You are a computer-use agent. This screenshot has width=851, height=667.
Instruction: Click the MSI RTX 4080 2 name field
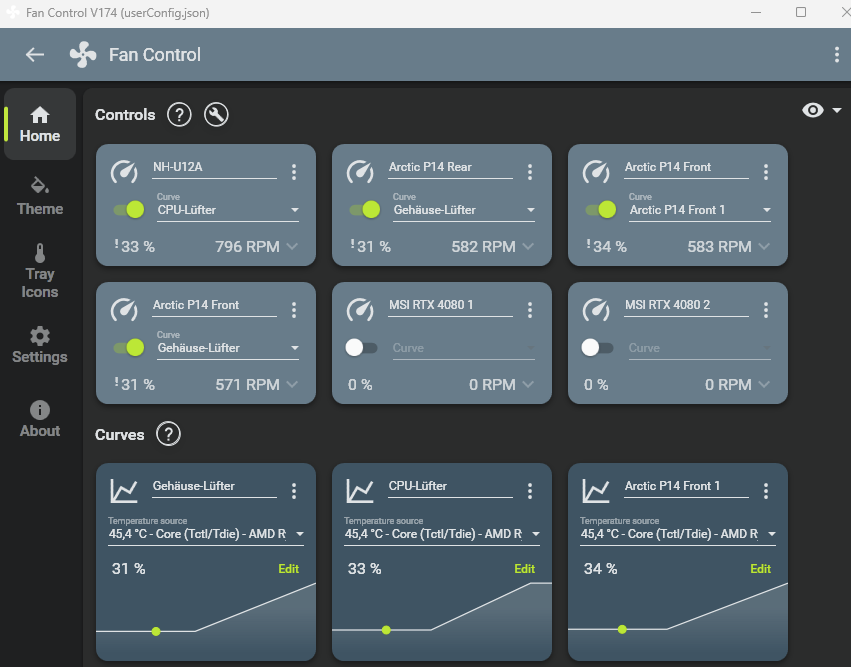(686, 305)
